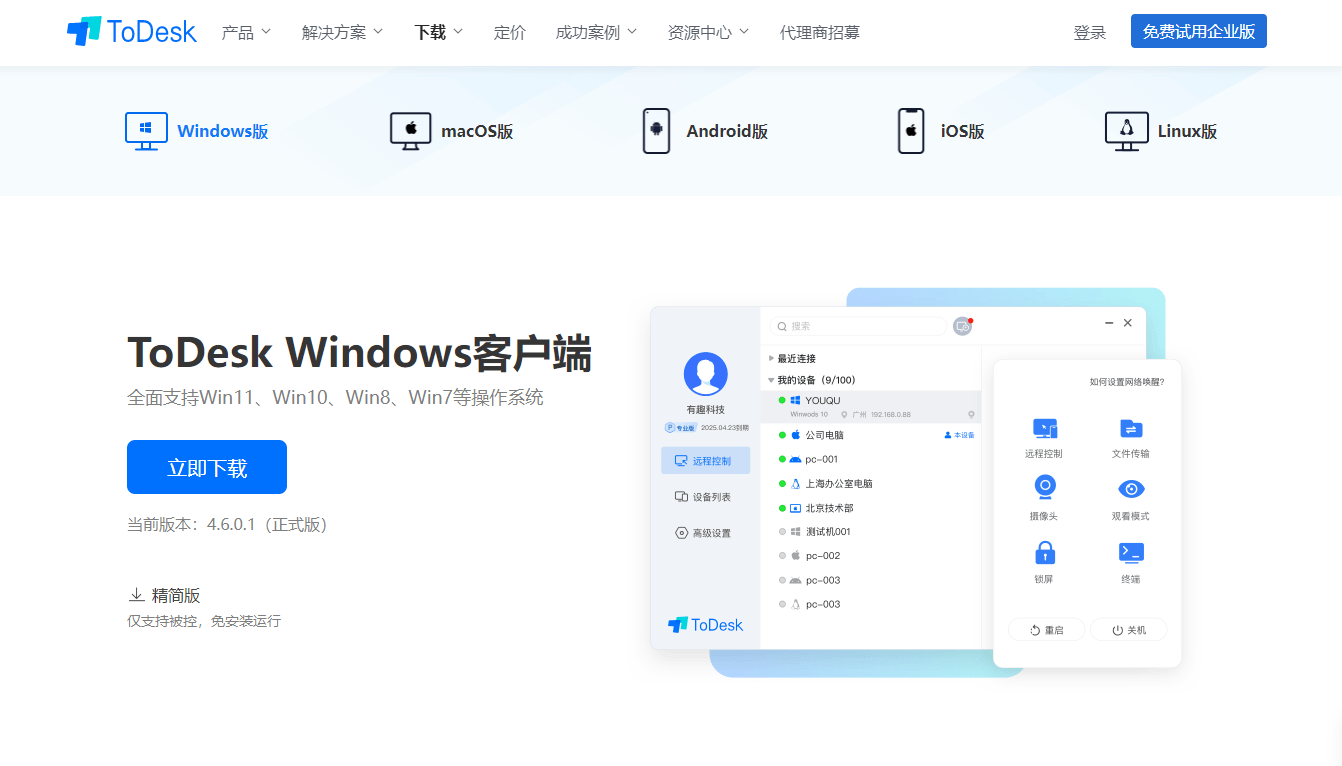The width and height of the screenshot is (1342, 766).
Task: Select the 设备列表 sidebar item
Action: (705, 496)
